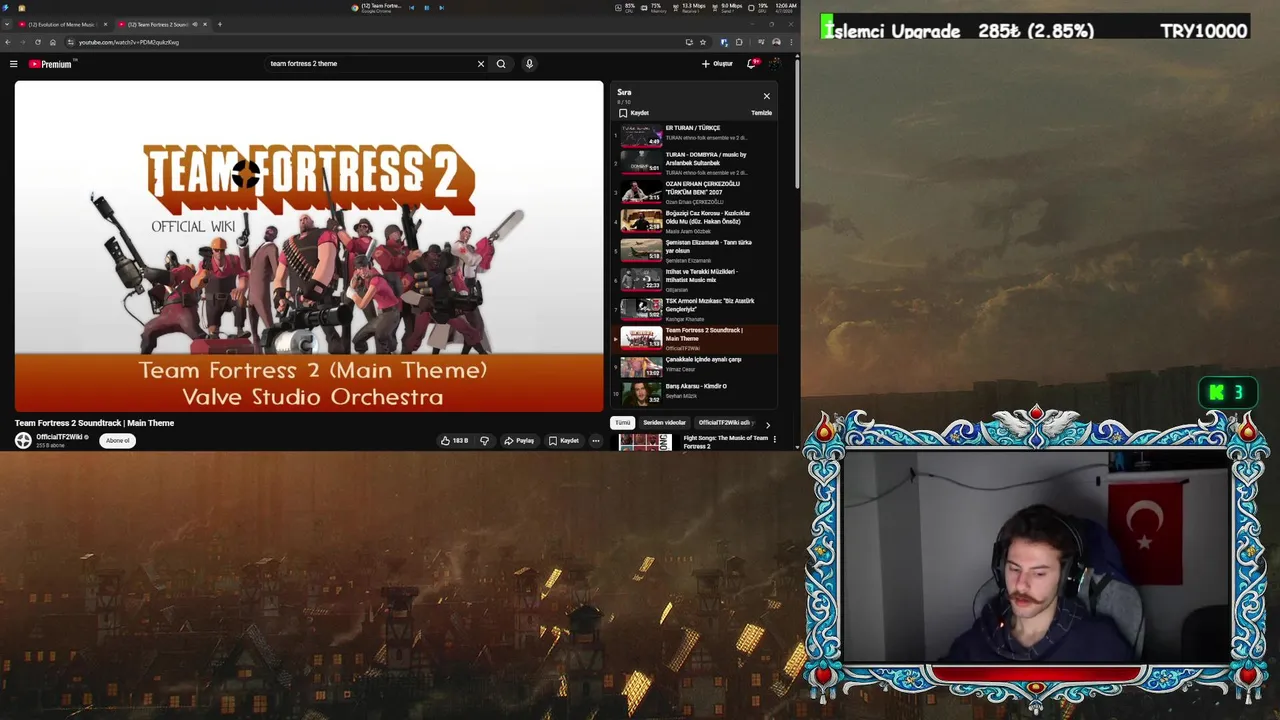Play TURAN - DOMBYRA queue item
This screenshot has width=1280, height=720.
point(694,163)
